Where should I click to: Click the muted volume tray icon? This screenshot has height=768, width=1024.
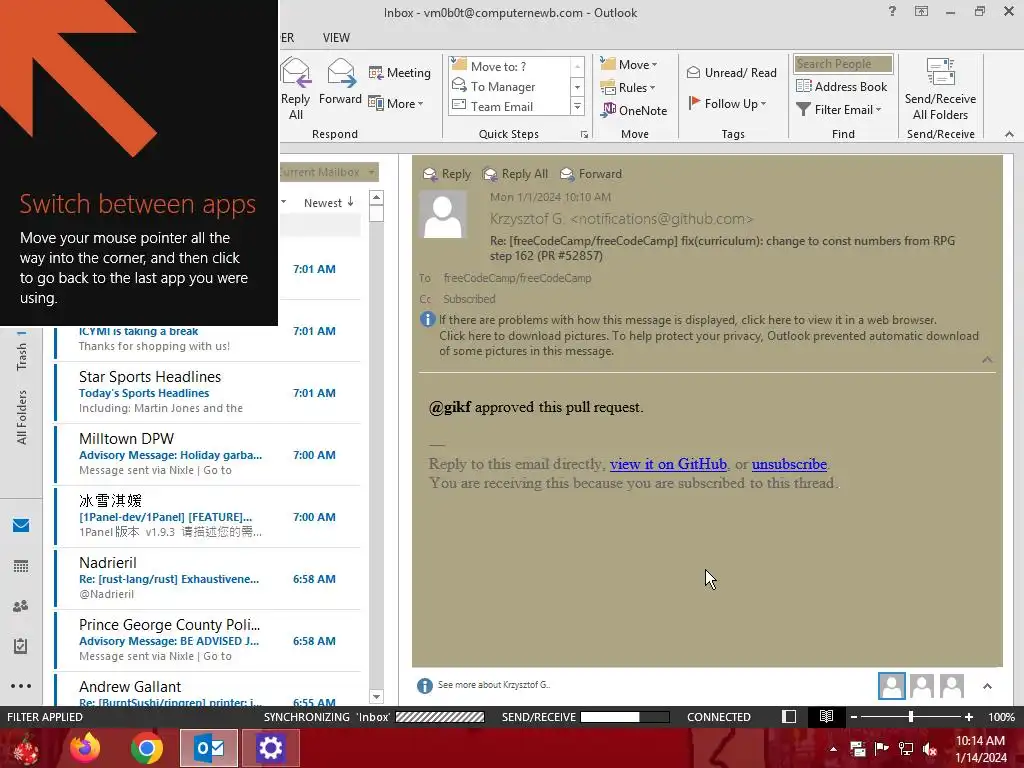pos(930,749)
